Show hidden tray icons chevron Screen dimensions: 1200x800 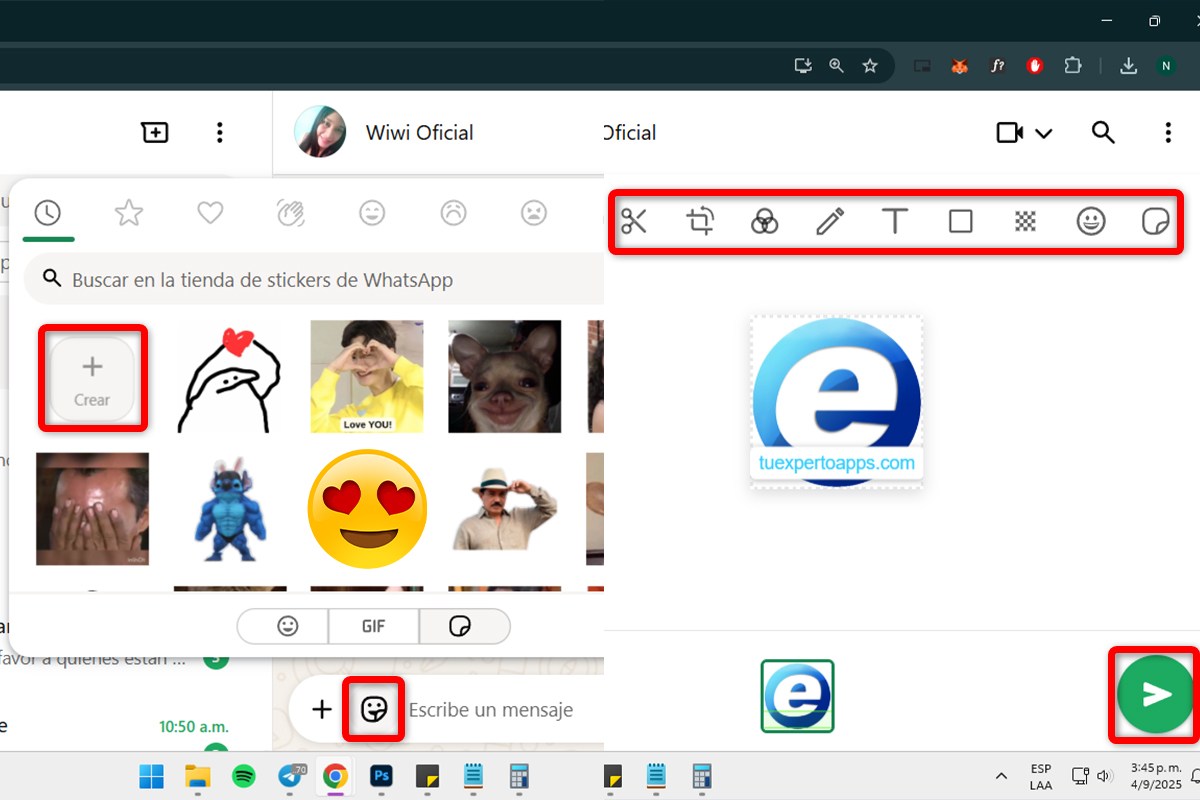pos(1001,776)
